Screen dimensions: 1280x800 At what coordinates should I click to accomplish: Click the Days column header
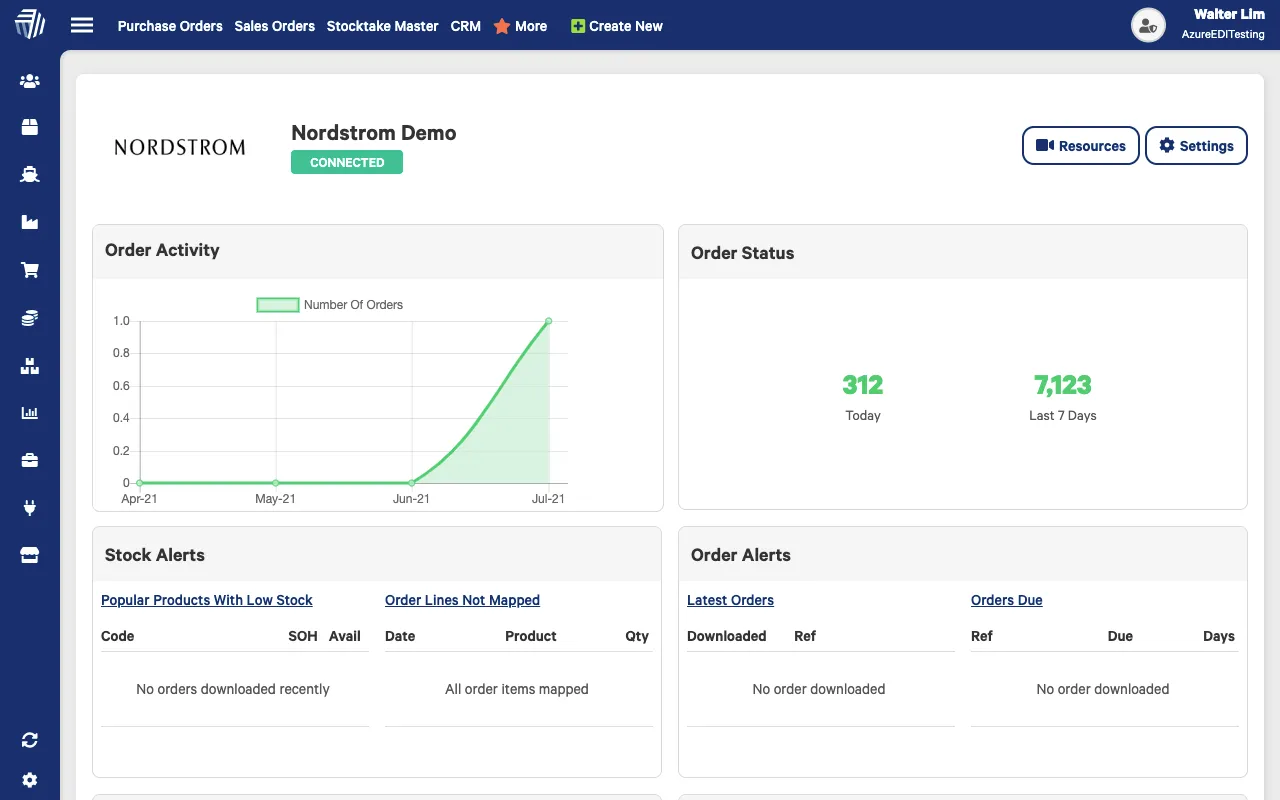point(1219,636)
